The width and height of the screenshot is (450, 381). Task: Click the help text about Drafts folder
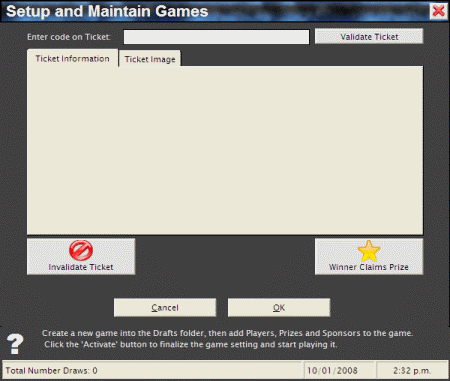coord(227,333)
